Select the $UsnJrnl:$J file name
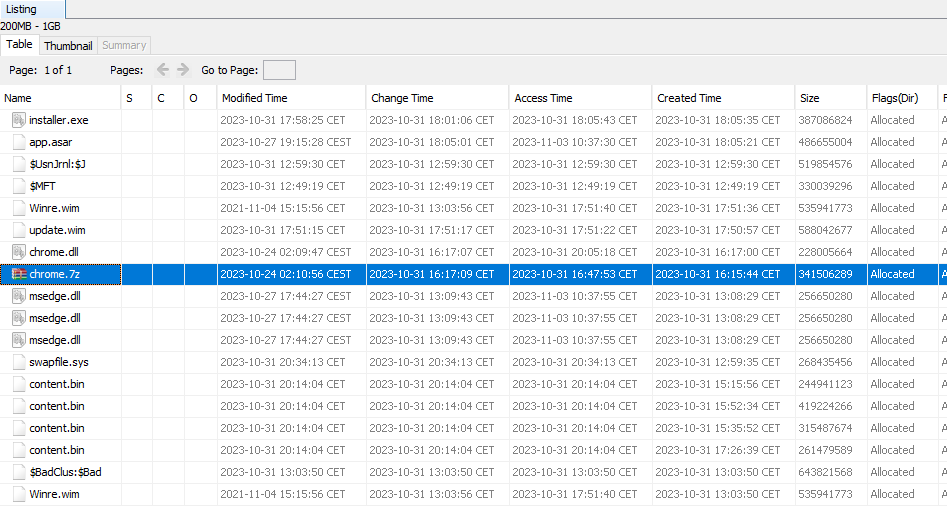This screenshot has width=947, height=513. pyautogui.click(x=64, y=164)
